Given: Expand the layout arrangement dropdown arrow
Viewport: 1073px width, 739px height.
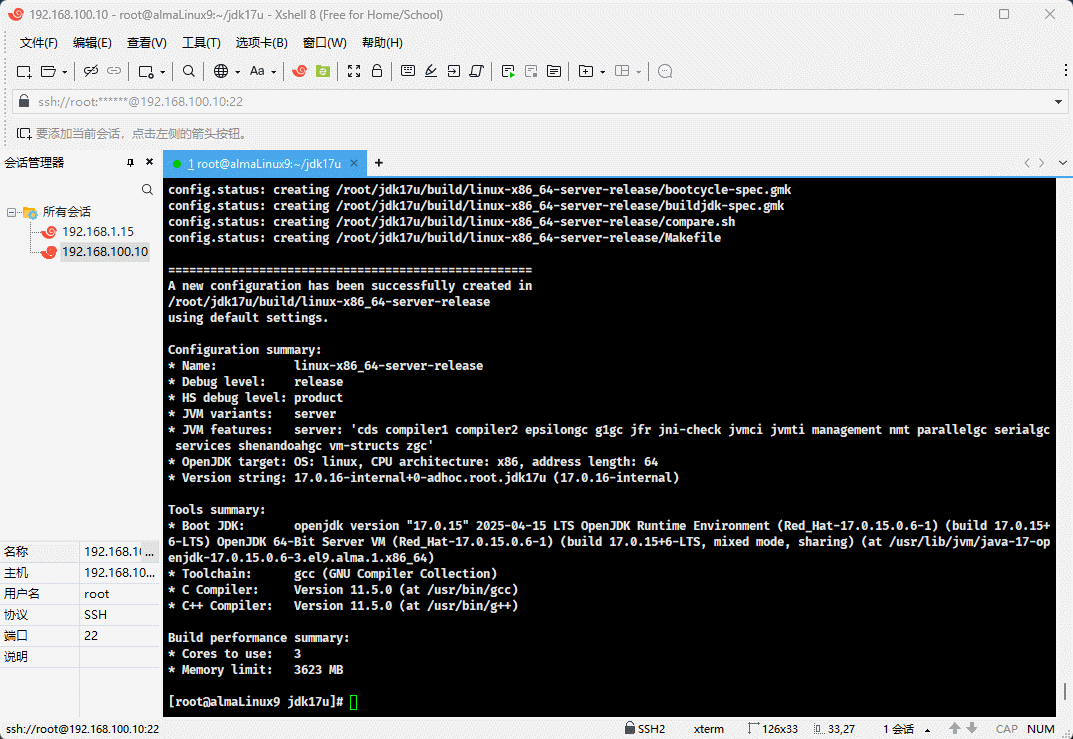Looking at the screenshot, I should pyautogui.click(x=638, y=72).
